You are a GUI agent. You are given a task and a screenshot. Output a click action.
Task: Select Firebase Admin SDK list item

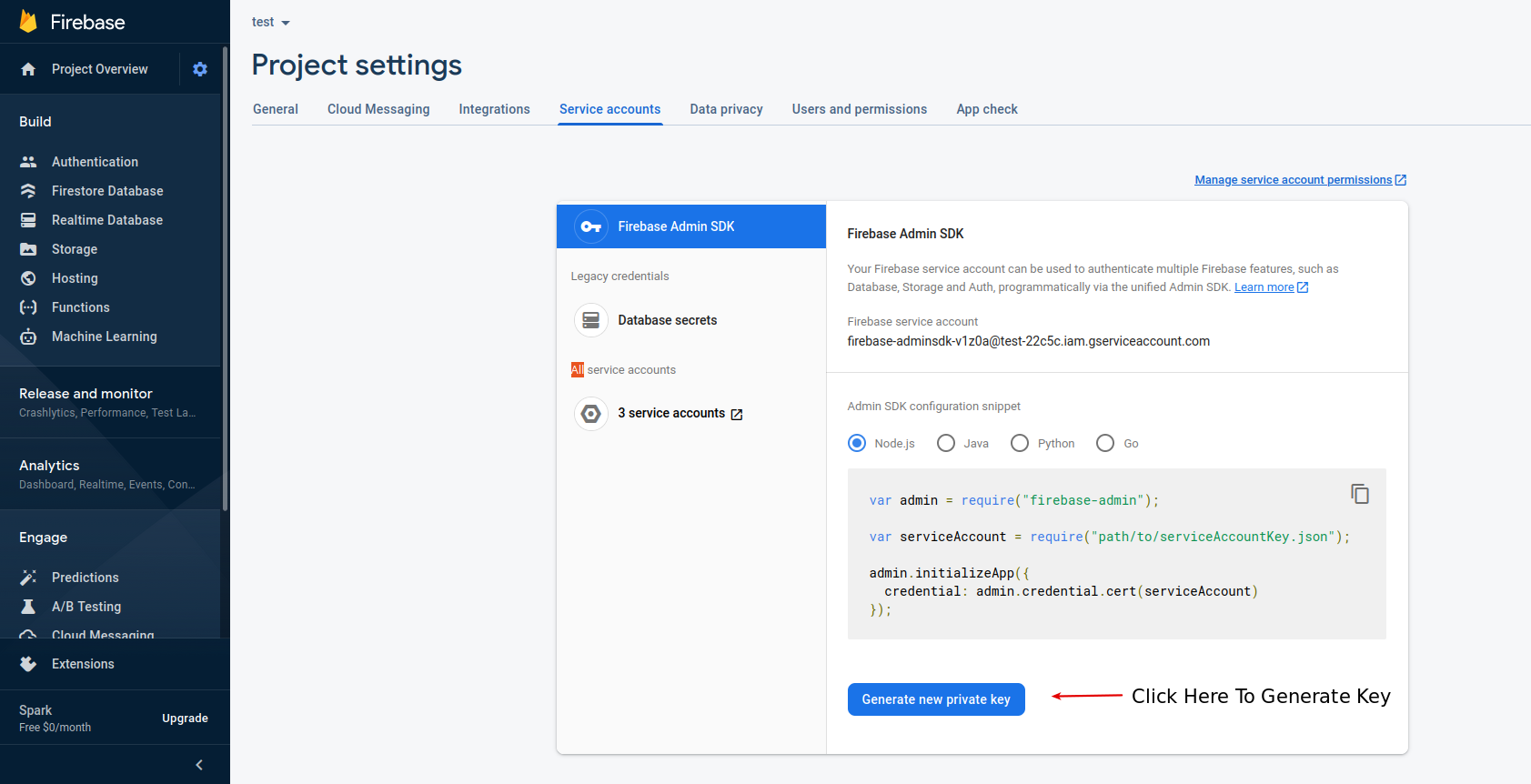point(691,226)
